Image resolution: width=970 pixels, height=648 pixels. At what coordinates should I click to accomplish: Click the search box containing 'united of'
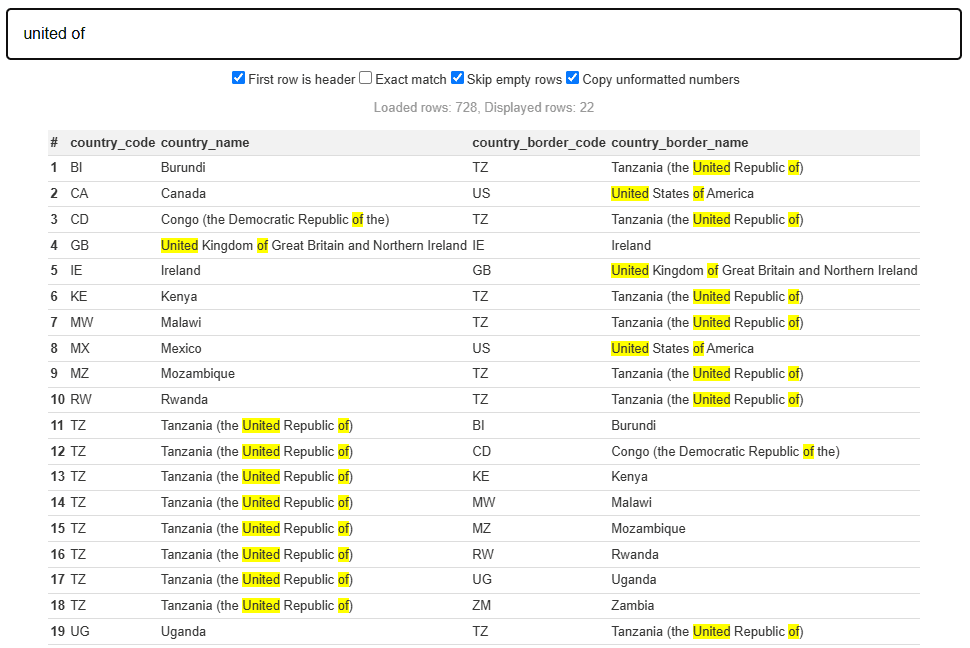click(x=484, y=34)
